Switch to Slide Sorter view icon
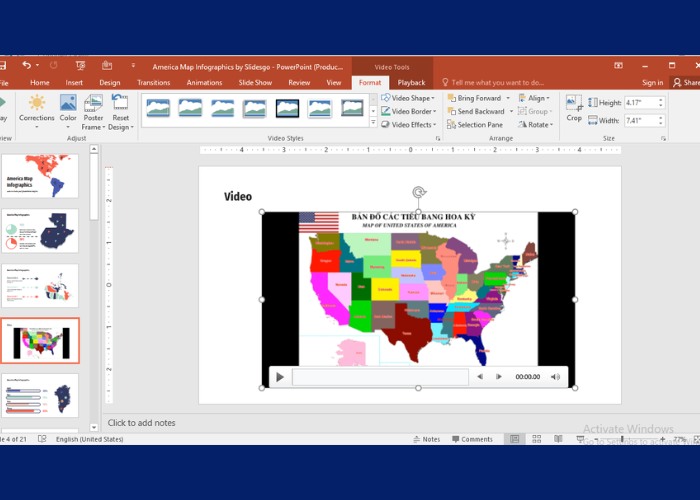700x500 pixels. point(537,439)
